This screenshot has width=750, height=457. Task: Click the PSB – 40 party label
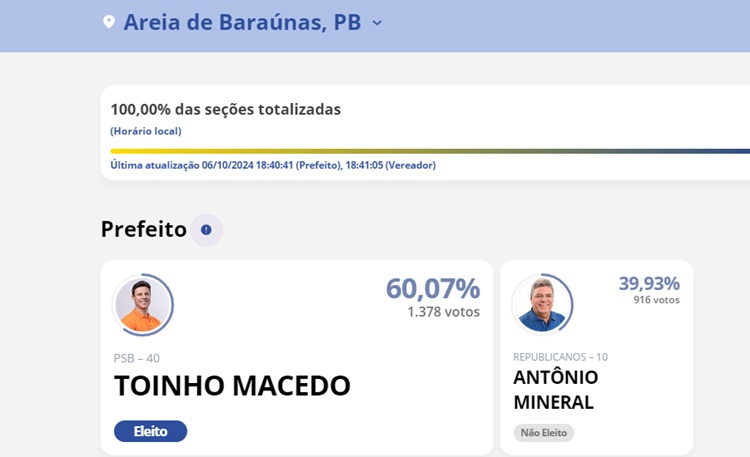[137, 358]
